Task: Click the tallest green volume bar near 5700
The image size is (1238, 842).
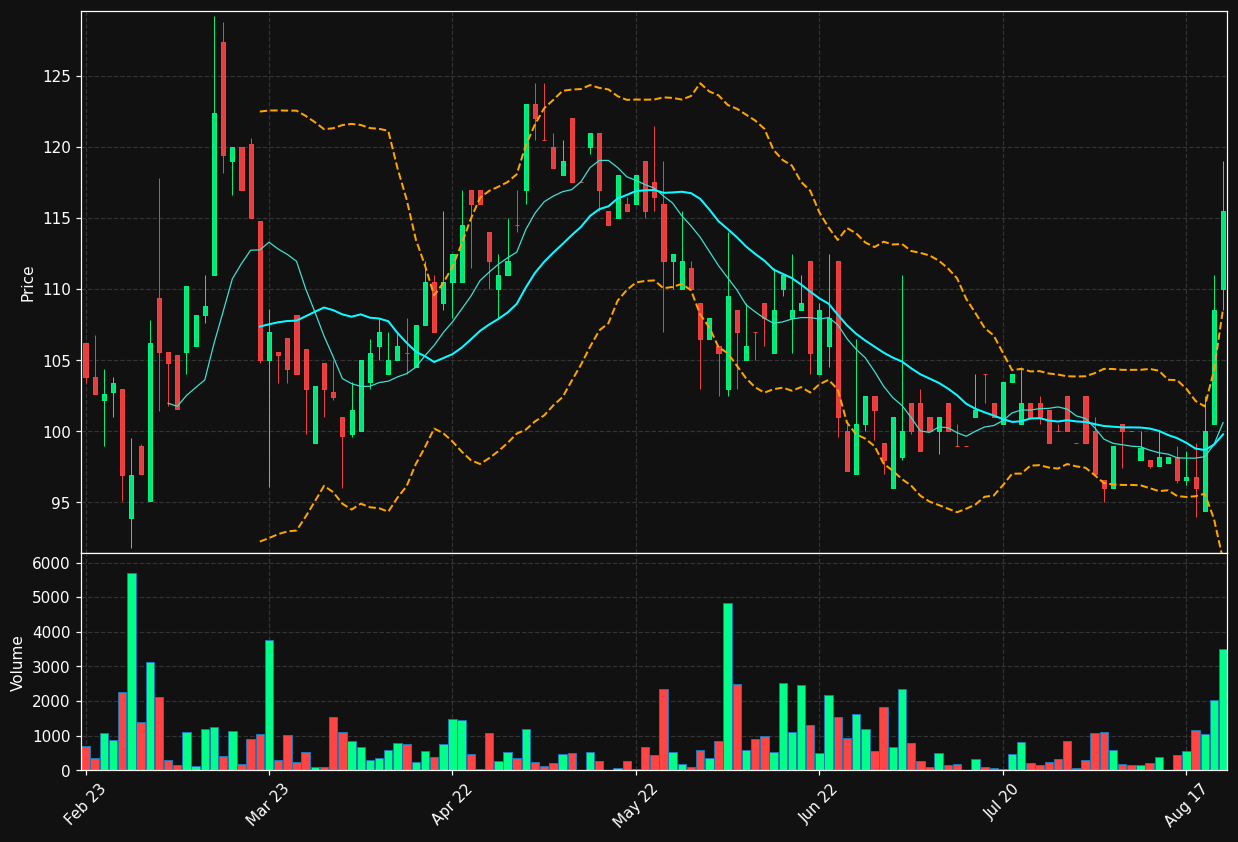Action: tap(131, 672)
